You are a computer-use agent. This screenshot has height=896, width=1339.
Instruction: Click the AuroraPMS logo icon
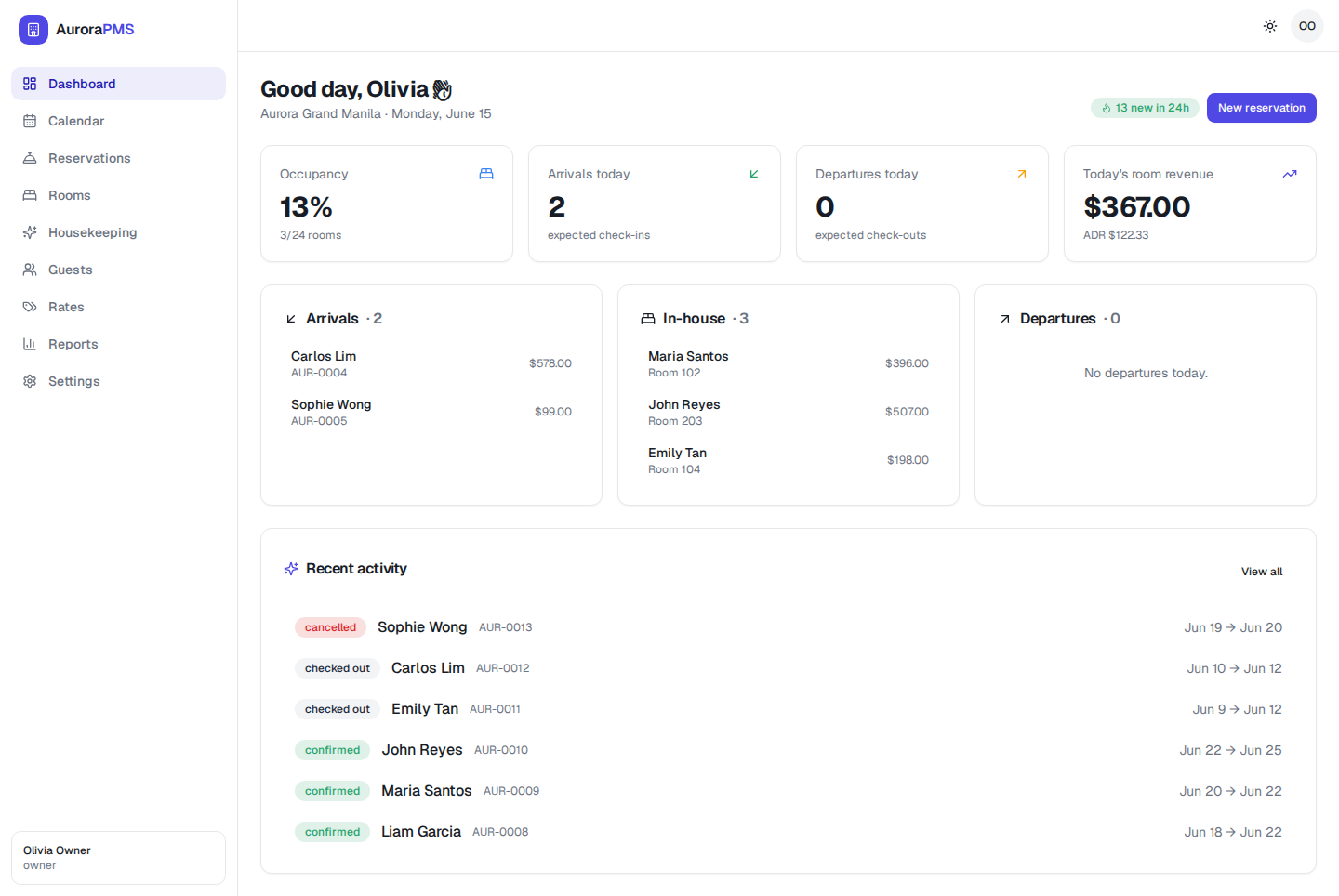33,30
